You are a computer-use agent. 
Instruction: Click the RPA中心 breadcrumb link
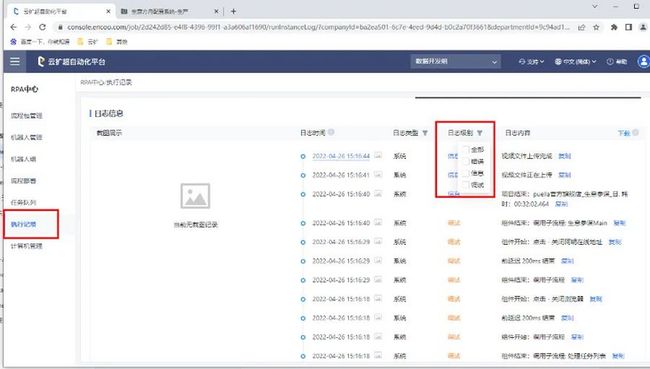92,83
